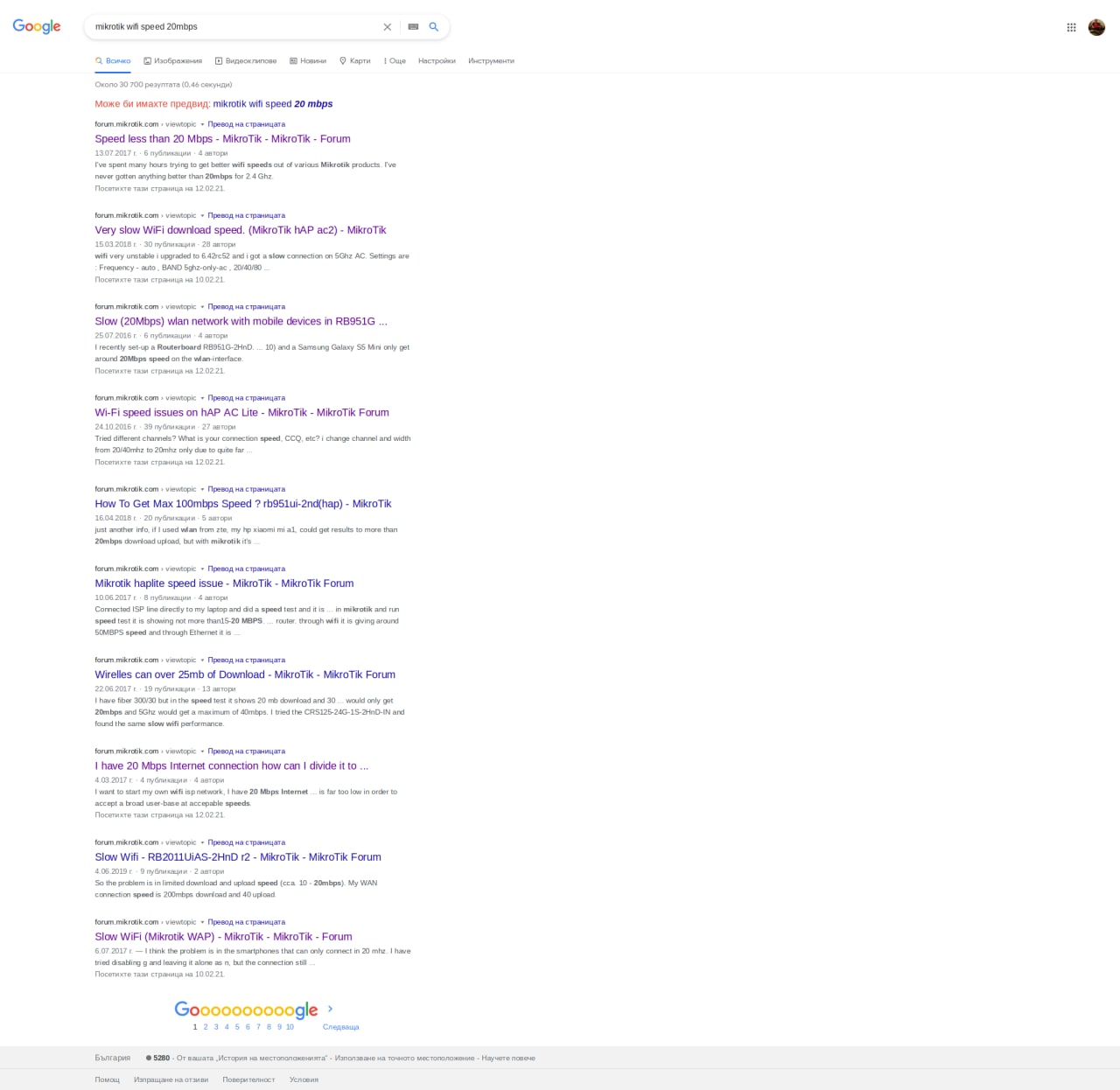The height and width of the screenshot is (1090, 1120).
Task: Expand the Още menu
Action: point(395,61)
